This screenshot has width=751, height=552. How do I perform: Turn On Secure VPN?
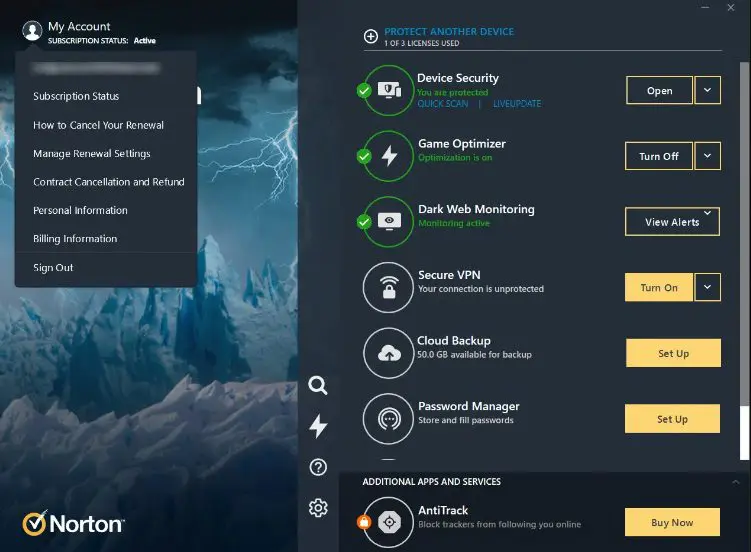click(x=658, y=288)
